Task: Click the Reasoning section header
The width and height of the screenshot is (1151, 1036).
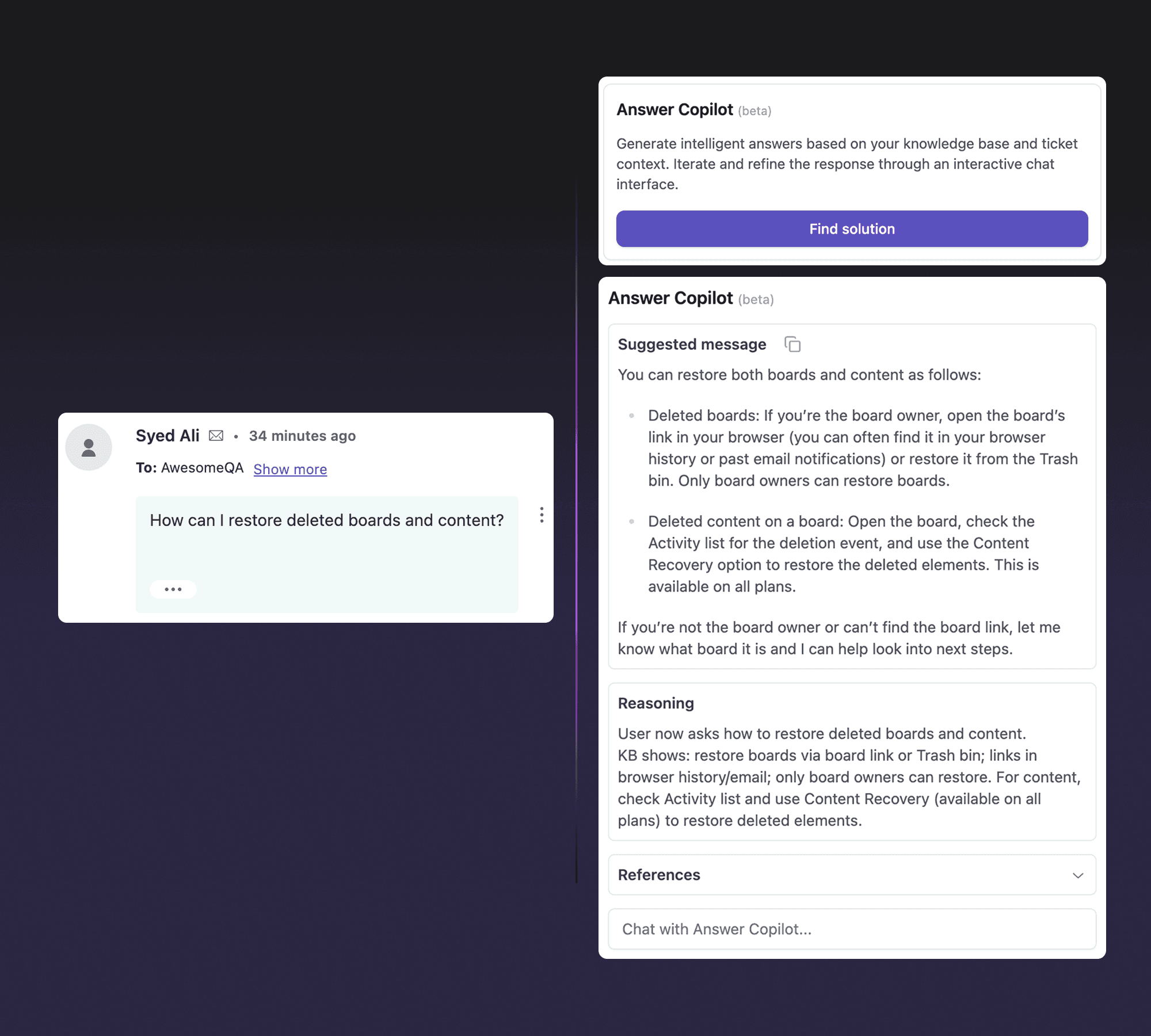Action: coord(655,703)
